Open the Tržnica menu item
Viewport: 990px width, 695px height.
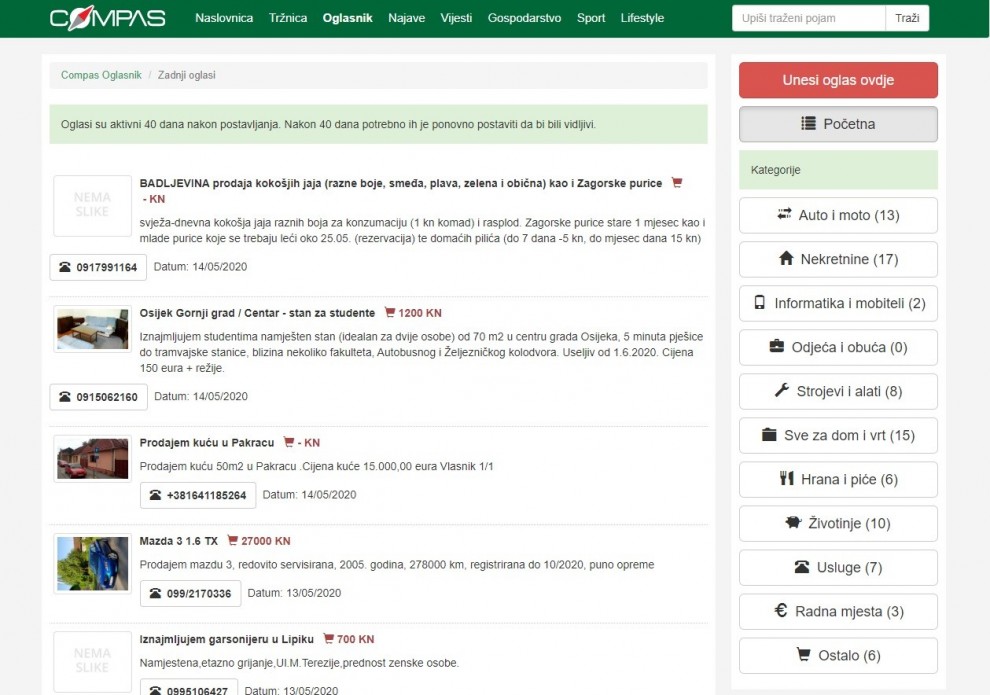(288, 18)
